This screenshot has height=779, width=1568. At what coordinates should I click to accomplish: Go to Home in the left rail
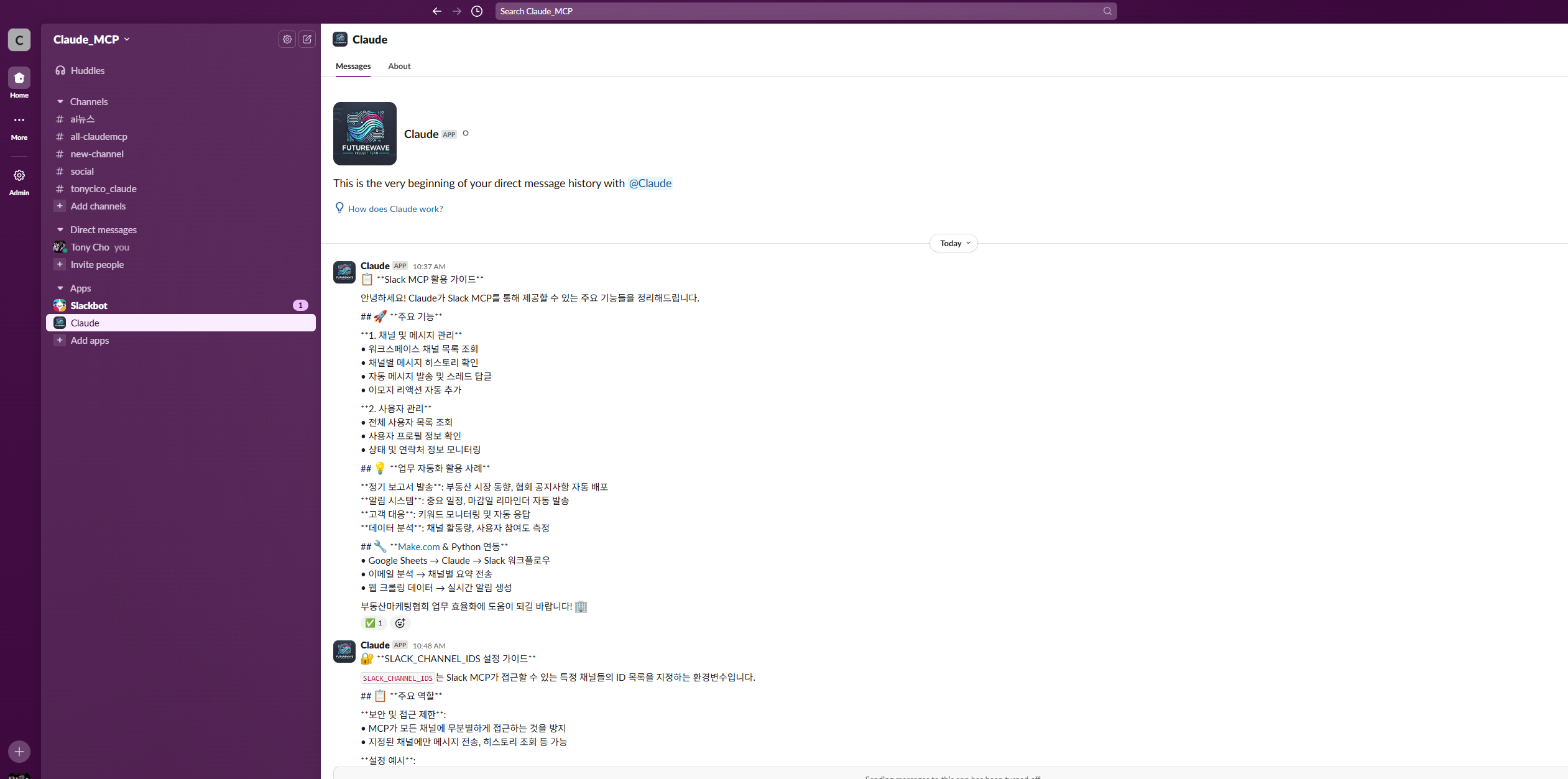tap(19, 83)
